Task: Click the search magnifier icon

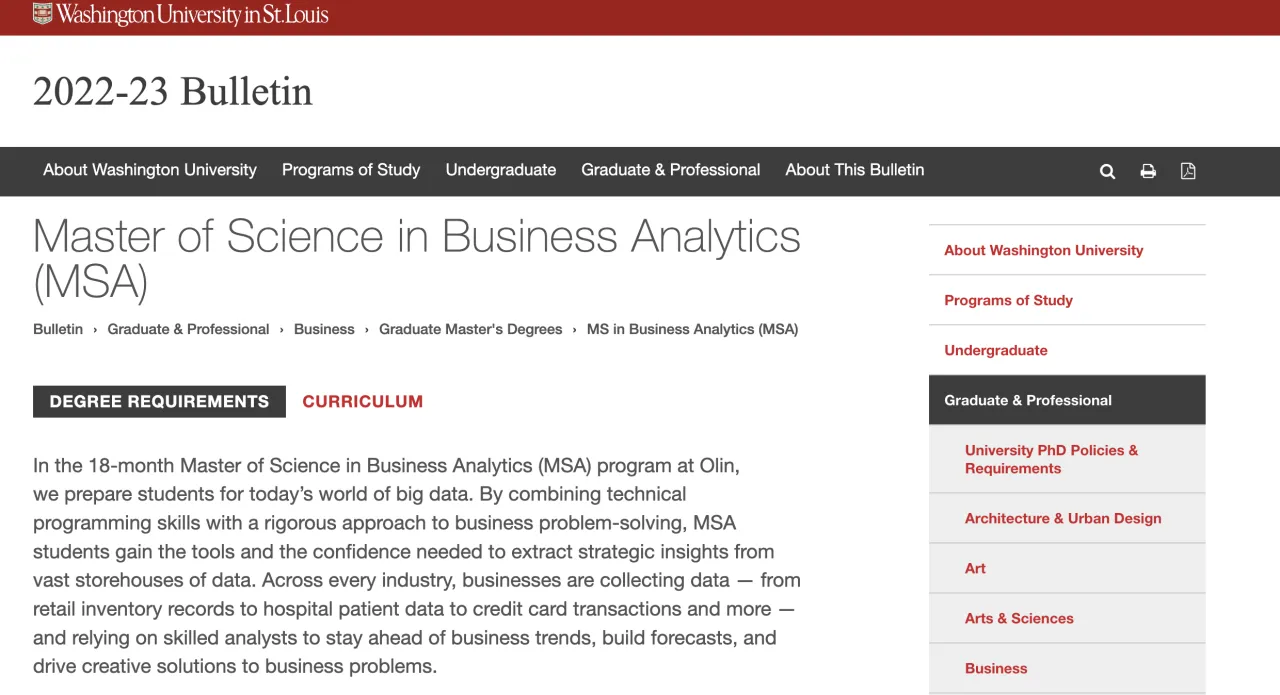Action: coord(1107,171)
